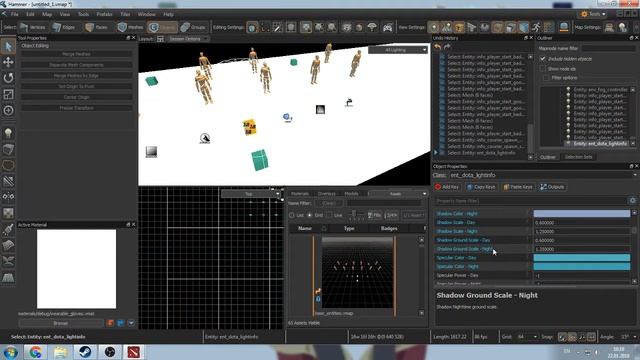Viewport: 640px width, 360px height.
Task: Open Class ent_dota_lightinfo dropdown
Action: (543, 175)
